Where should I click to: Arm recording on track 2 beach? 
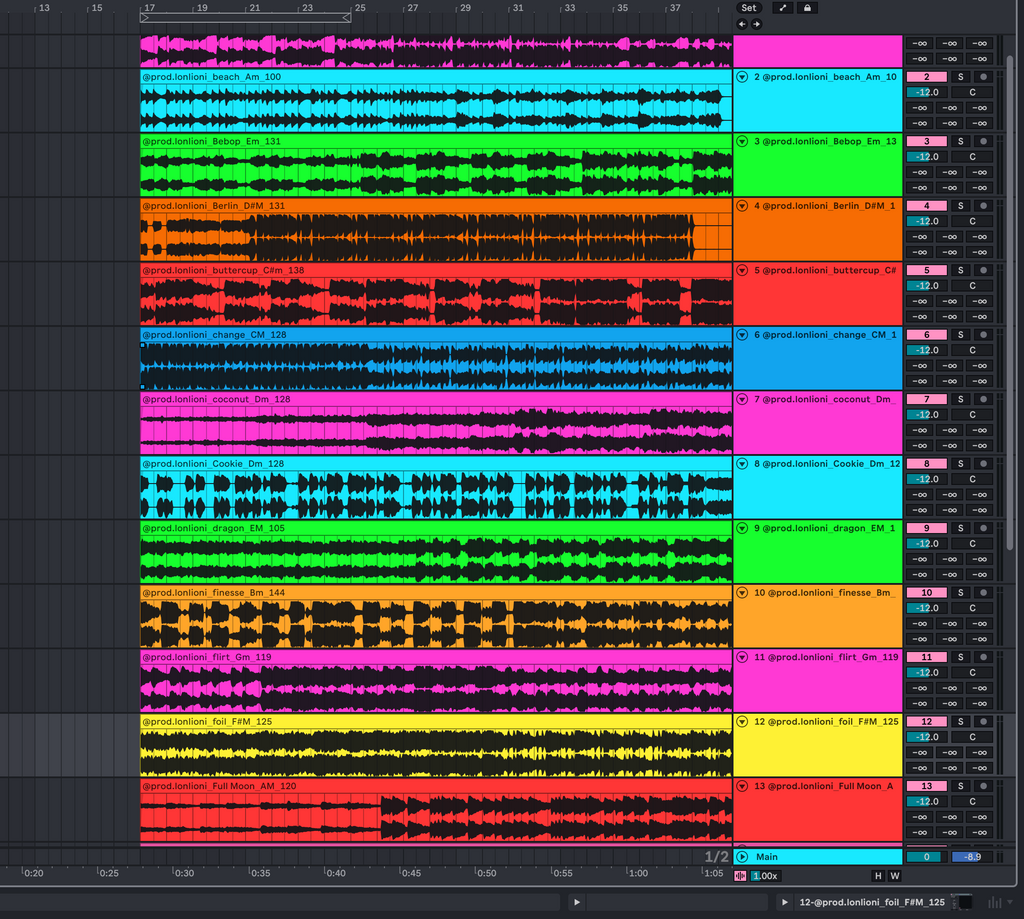pyautogui.click(x=983, y=77)
